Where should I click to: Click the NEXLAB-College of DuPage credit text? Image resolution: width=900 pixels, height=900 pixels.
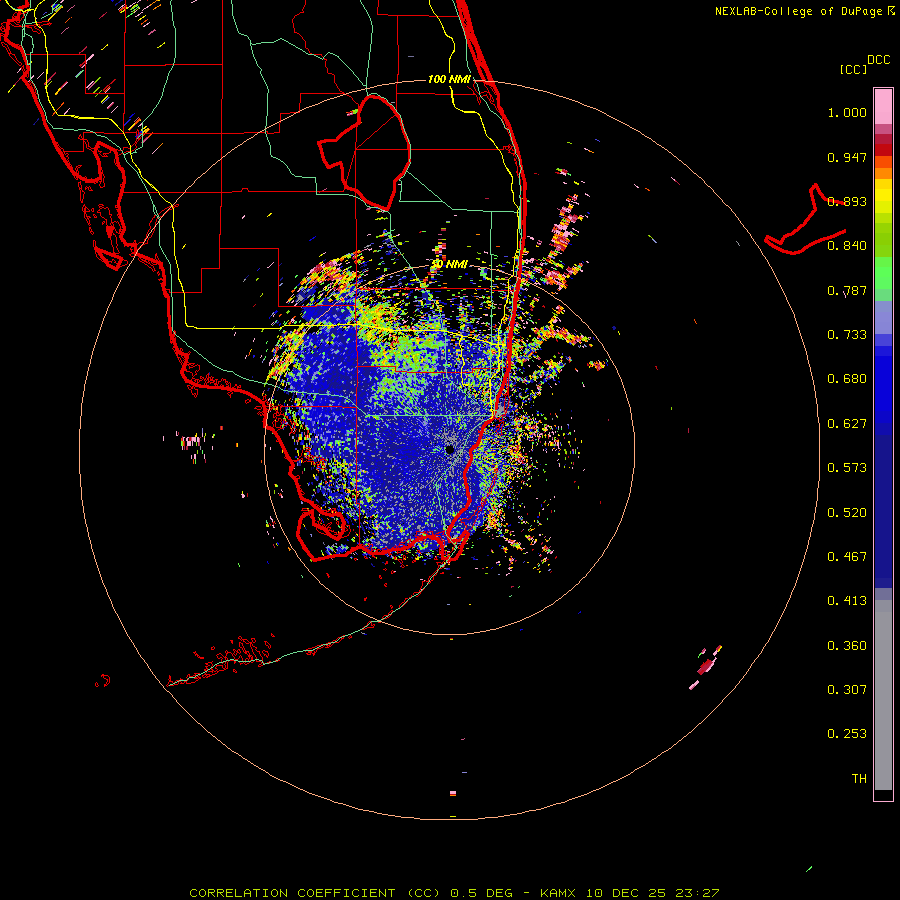pos(798,11)
